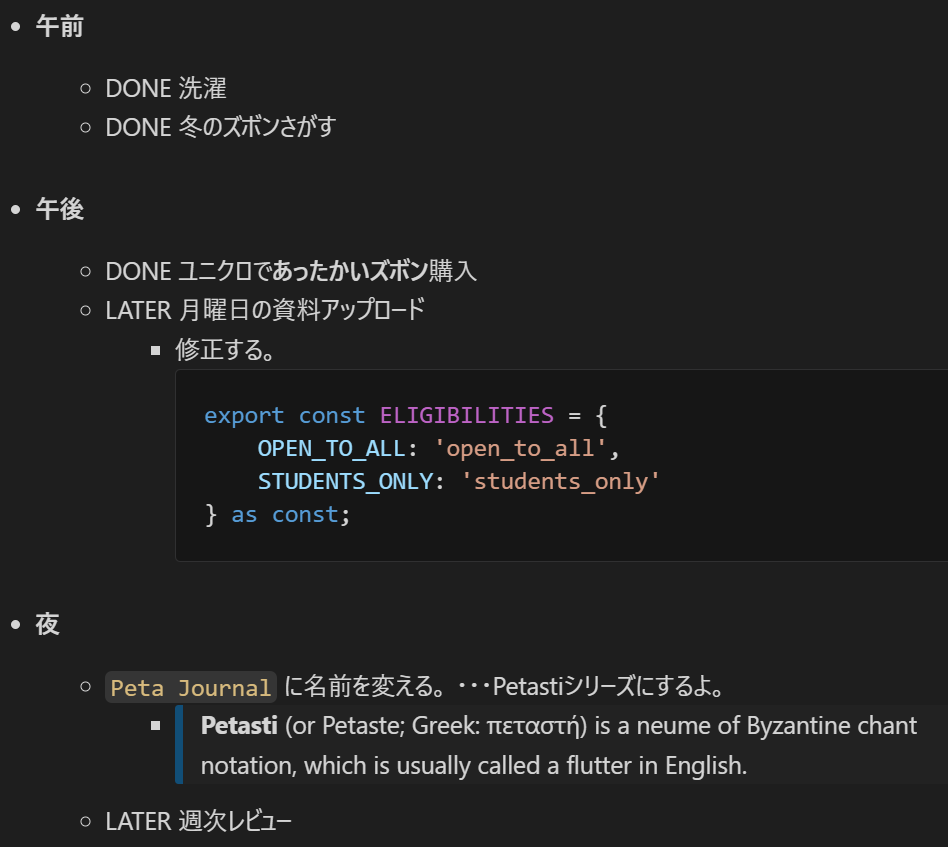The width and height of the screenshot is (948, 847).
Task: Click the text 週次レビュー
Action: click(x=235, y=822)
